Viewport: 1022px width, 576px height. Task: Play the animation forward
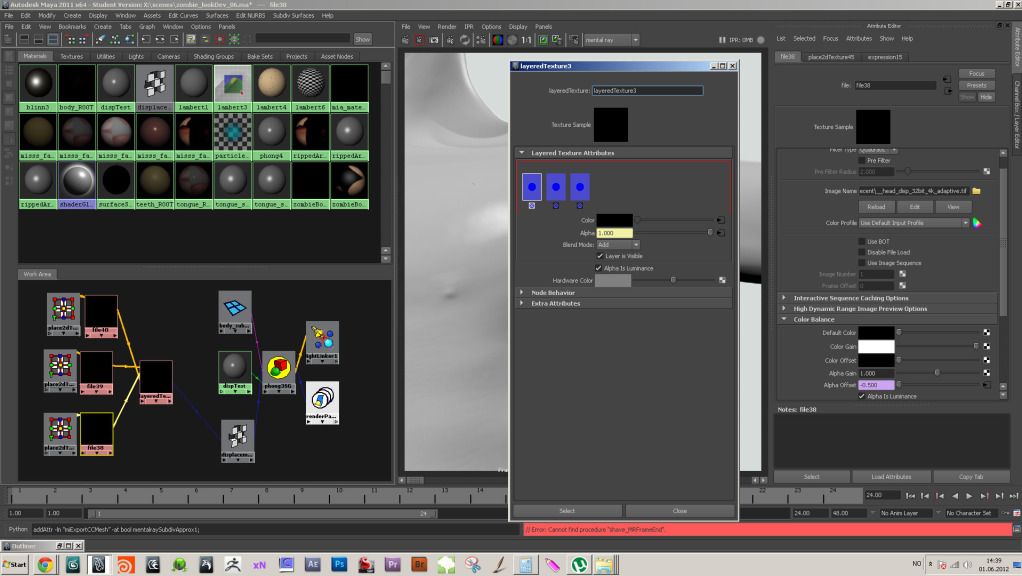pos(970,496)
